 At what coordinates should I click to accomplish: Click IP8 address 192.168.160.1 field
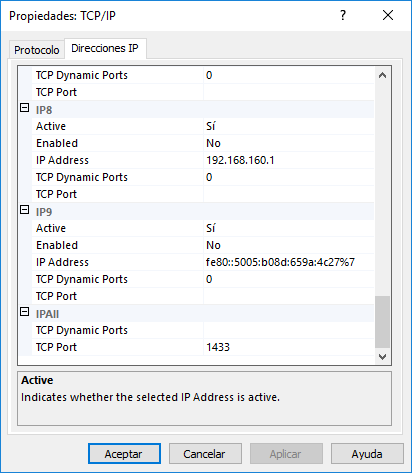(x=289, y=160)
